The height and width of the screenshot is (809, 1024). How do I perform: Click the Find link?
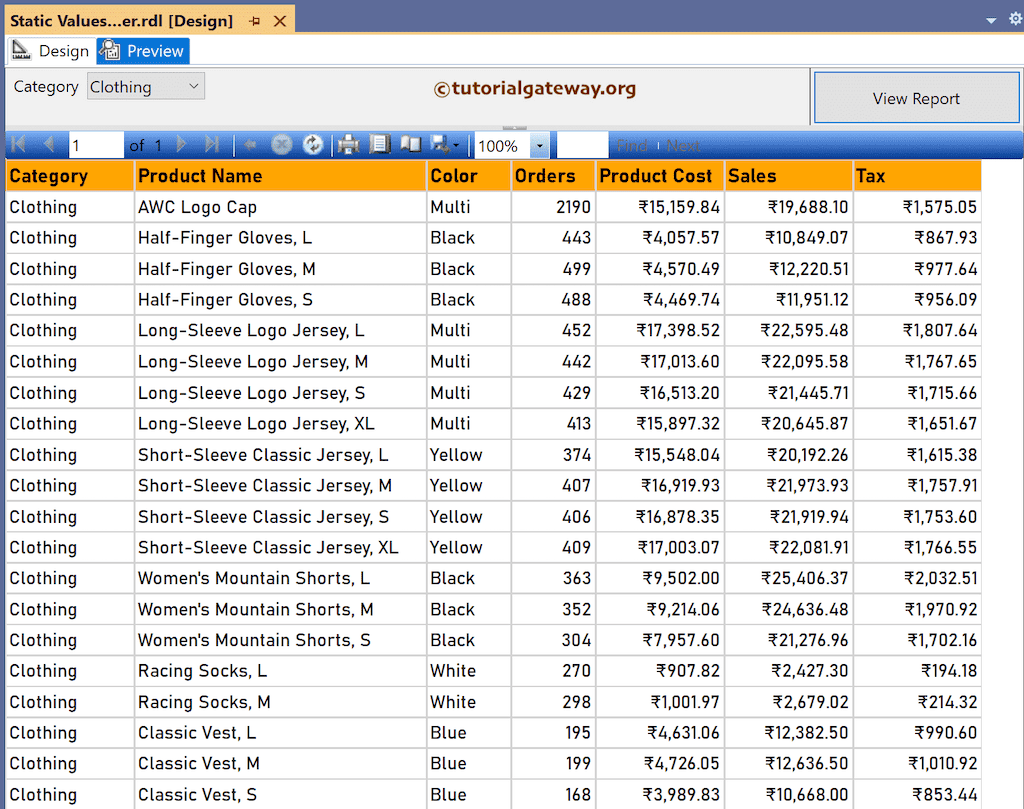pyautogui.click(x=632, y=145)
